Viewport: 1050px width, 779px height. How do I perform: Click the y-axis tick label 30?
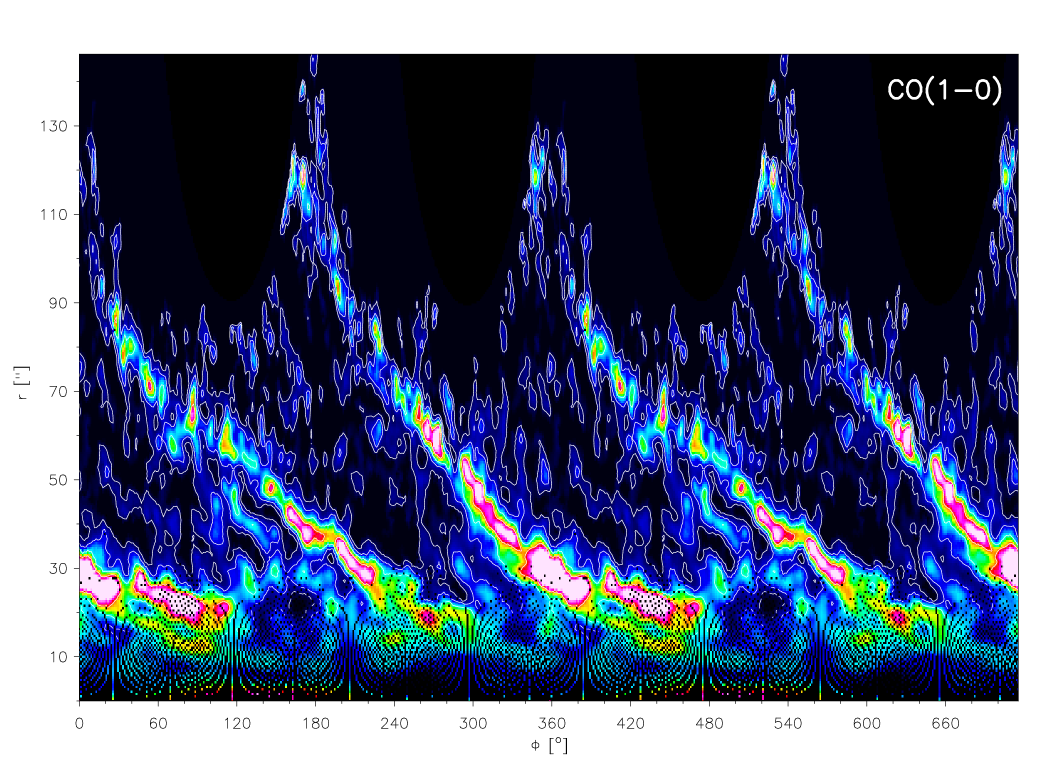(x=58, y=569)
